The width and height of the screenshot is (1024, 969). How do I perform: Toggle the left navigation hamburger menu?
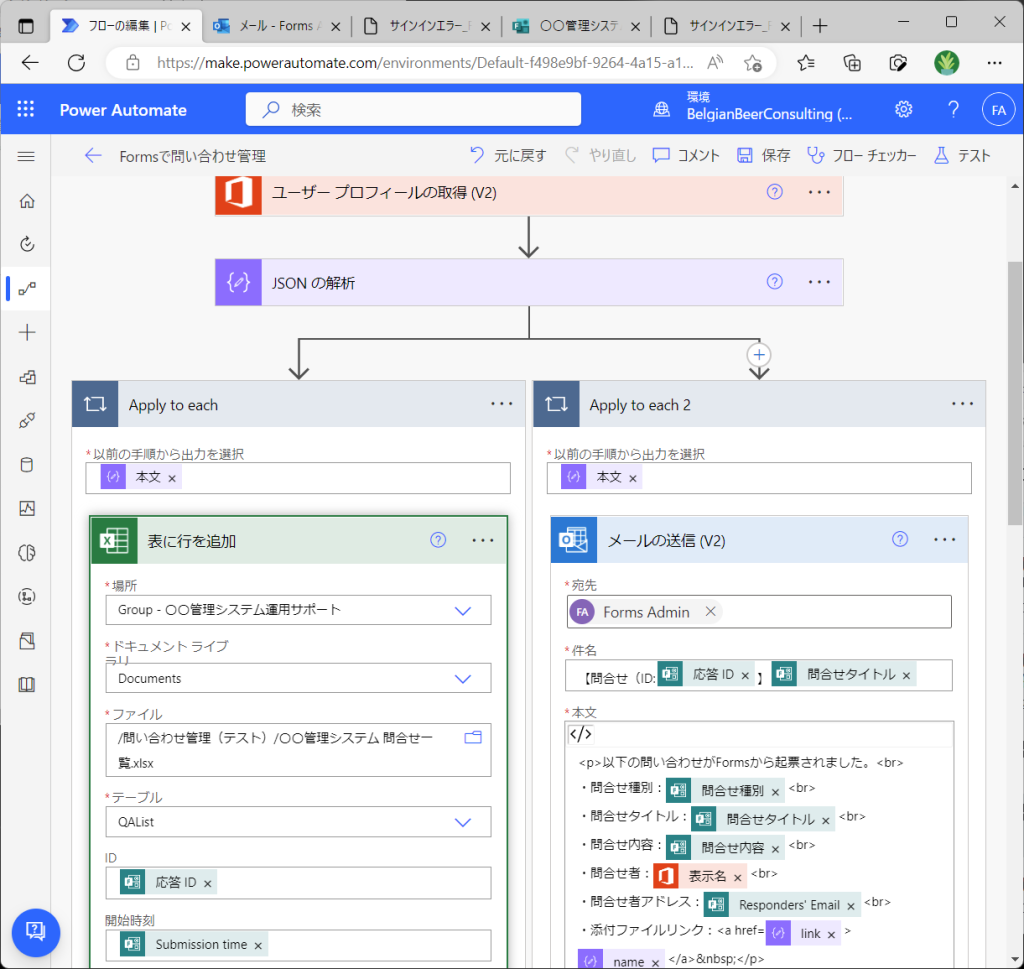click(26, 156)
